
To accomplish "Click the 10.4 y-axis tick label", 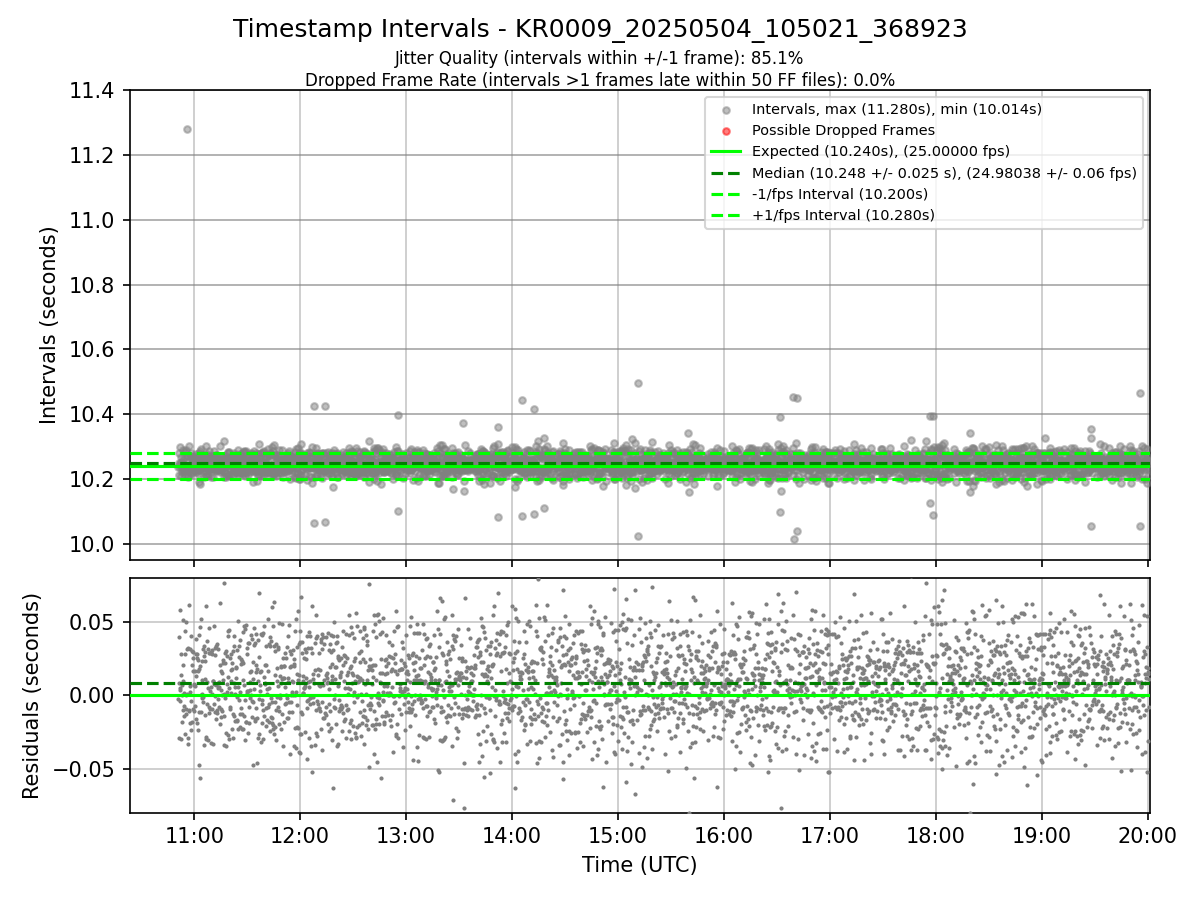I will pos(94,415).
